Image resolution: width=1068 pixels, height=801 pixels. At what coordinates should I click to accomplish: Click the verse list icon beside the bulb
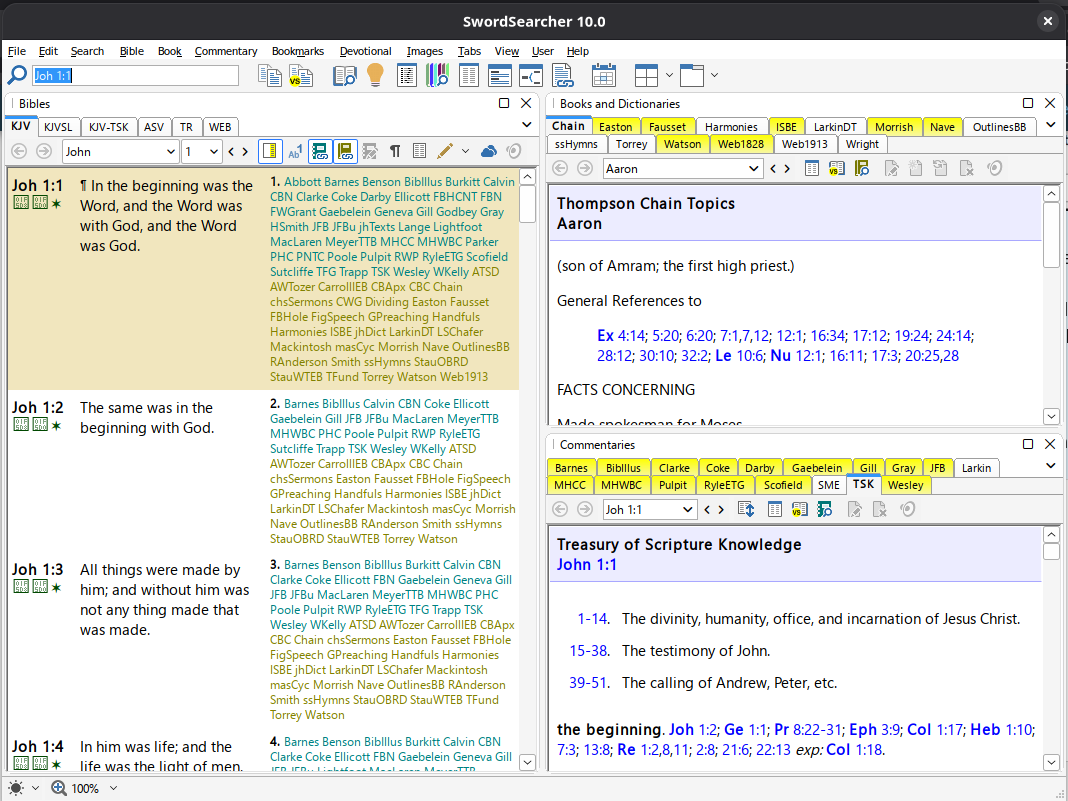tap(407, 75)
